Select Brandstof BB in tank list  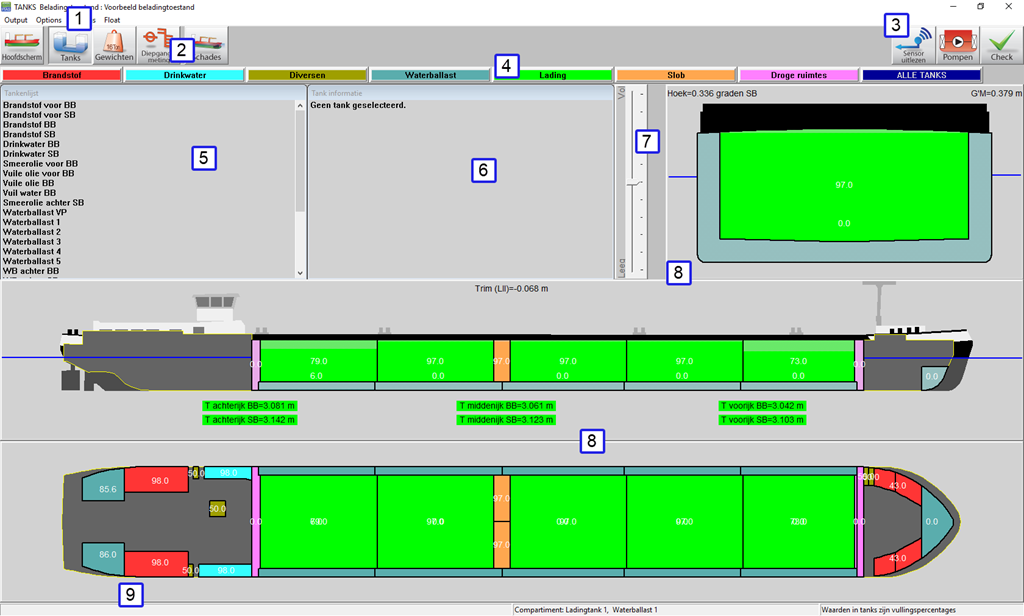(x=29, y=124)
